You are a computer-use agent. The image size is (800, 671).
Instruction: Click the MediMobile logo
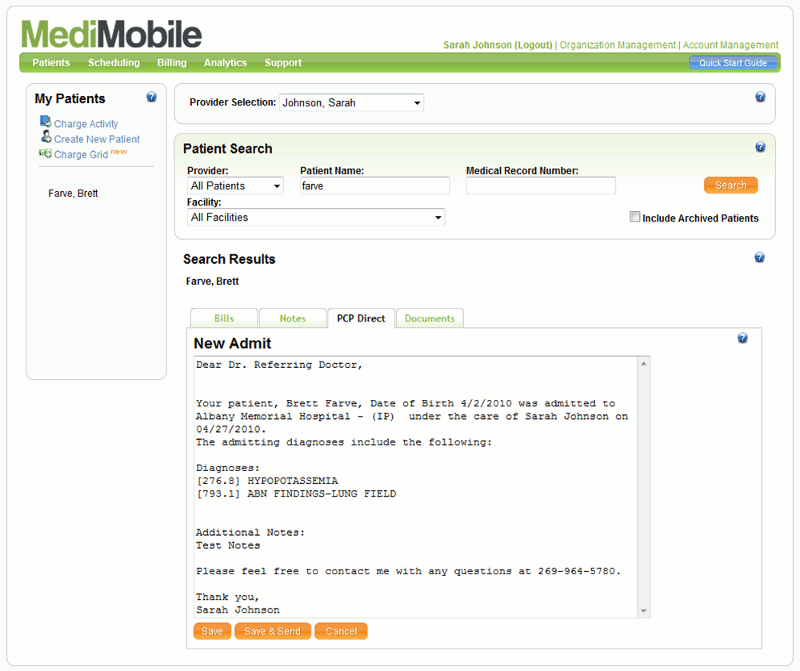coord(111,34)
